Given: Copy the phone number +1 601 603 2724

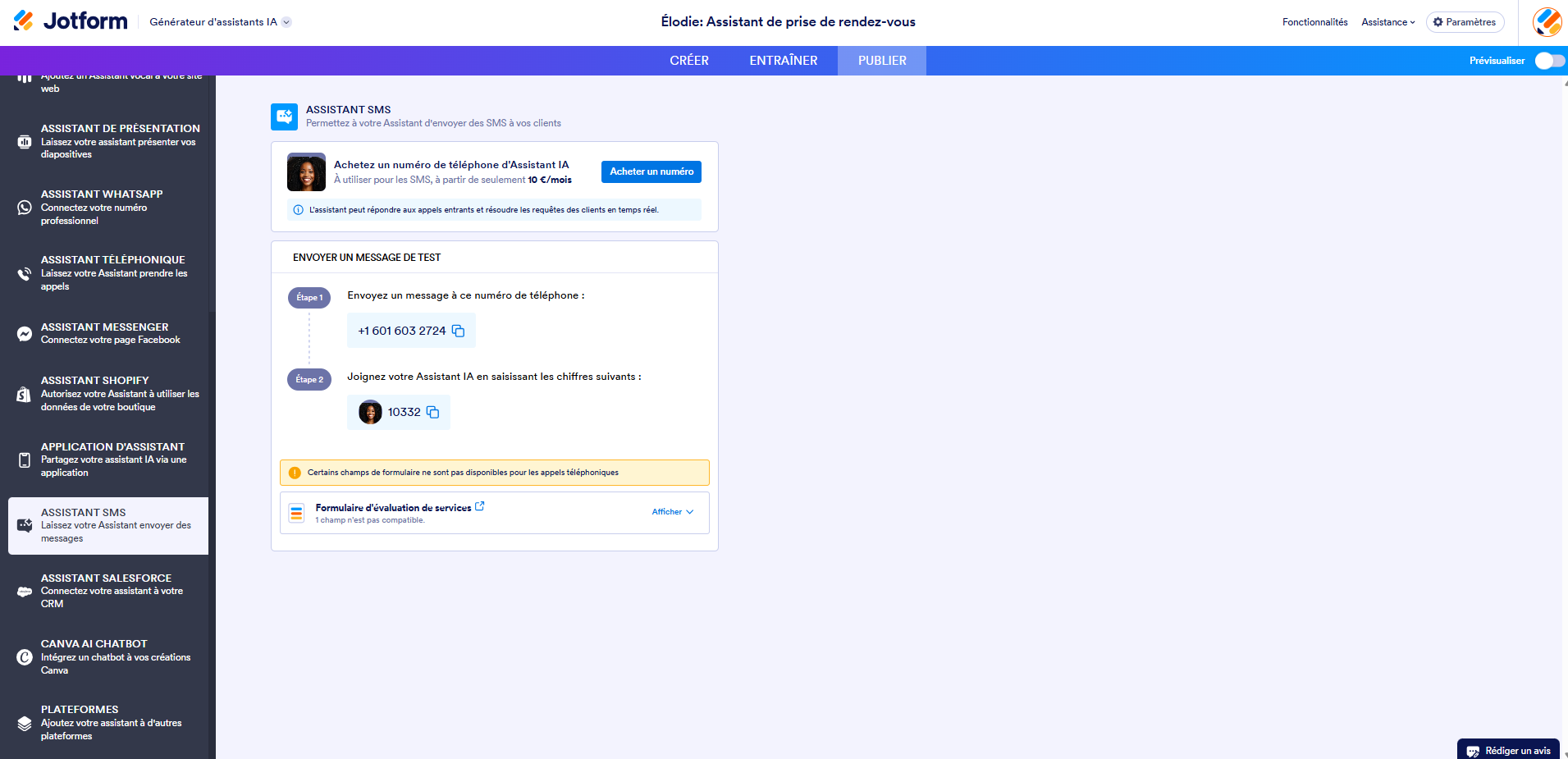Looking at the screenshot, I should pyautogui.click(x=459, y=331).
